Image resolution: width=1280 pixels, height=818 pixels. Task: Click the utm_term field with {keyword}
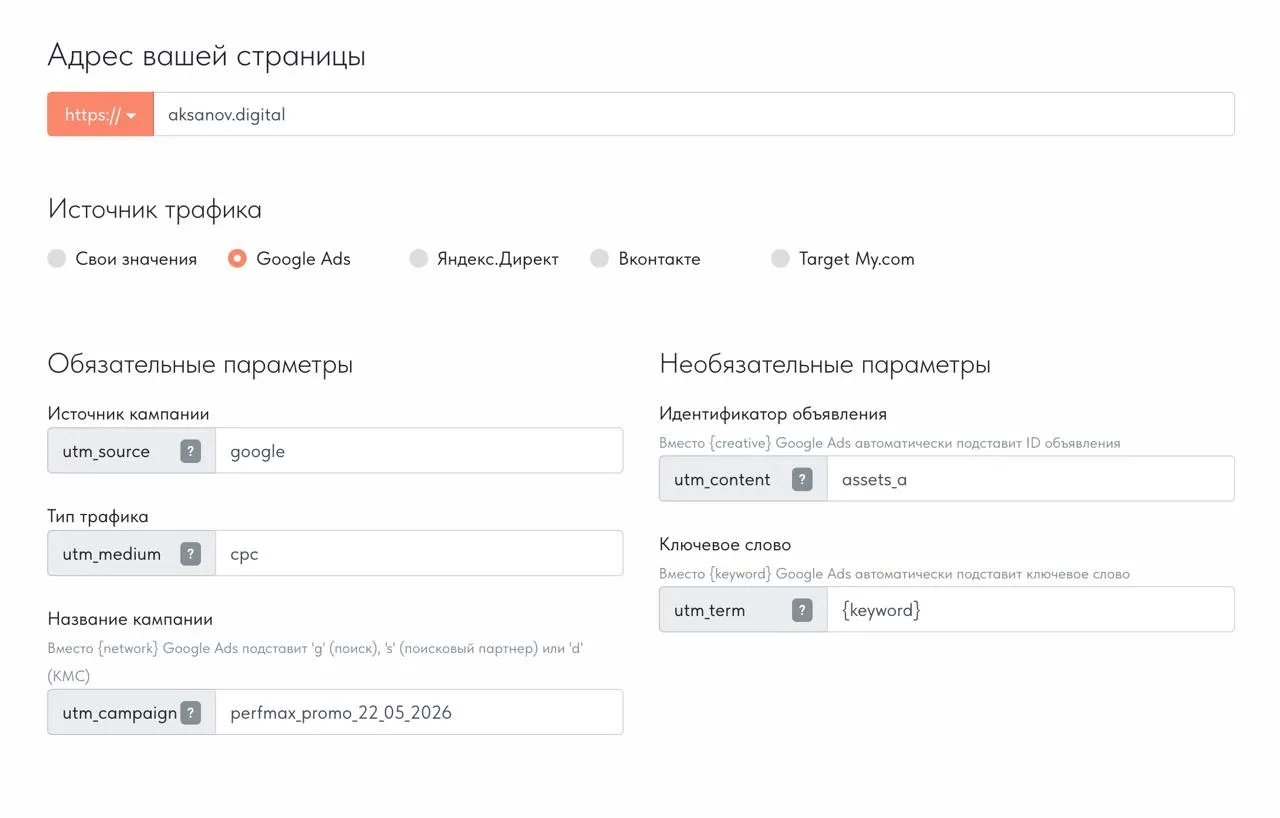[x=1031, y=610]
